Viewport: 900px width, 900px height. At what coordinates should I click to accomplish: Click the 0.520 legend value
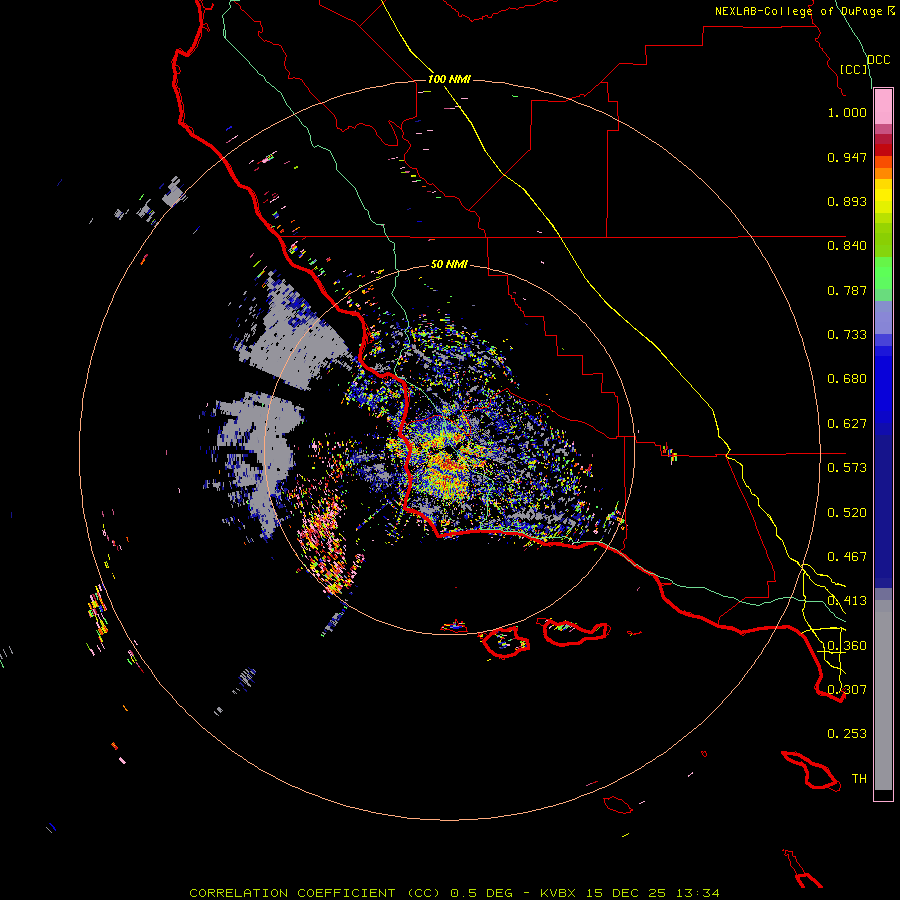(847, 513)
